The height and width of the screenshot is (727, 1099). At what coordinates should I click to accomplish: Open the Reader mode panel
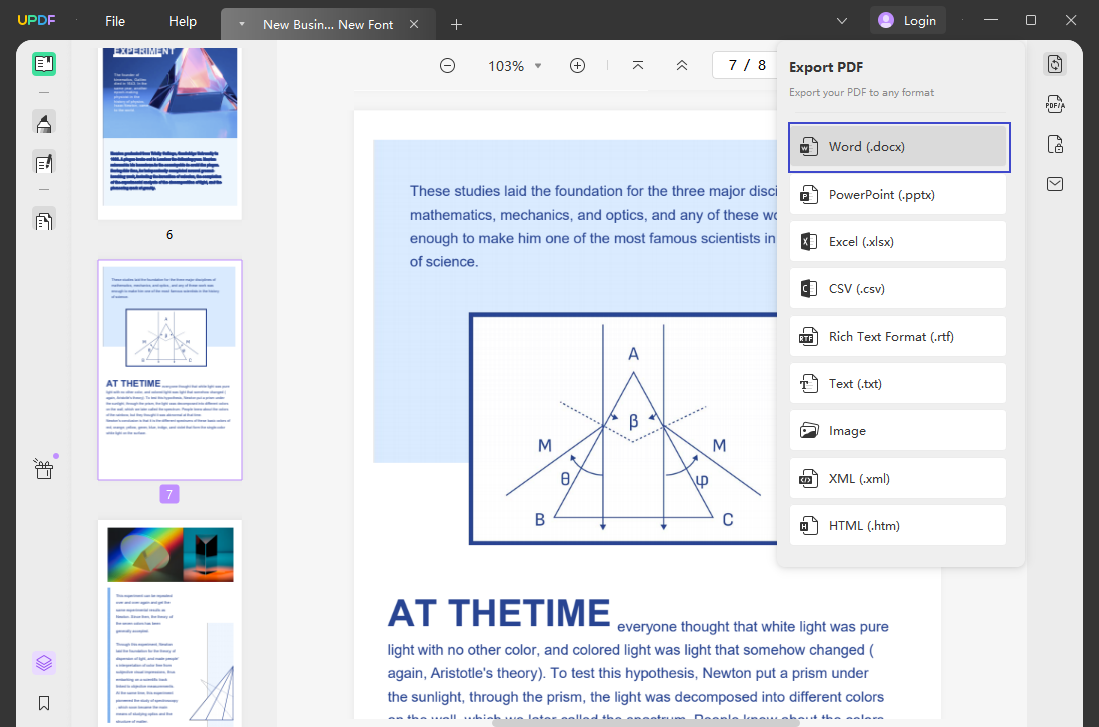(x=42, y=63)
